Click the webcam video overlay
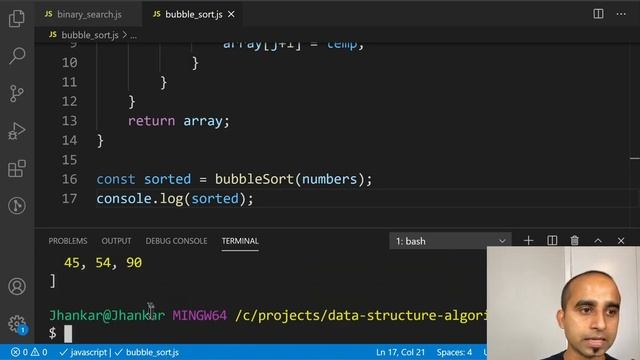640x360 pixels. coord(563,303)
